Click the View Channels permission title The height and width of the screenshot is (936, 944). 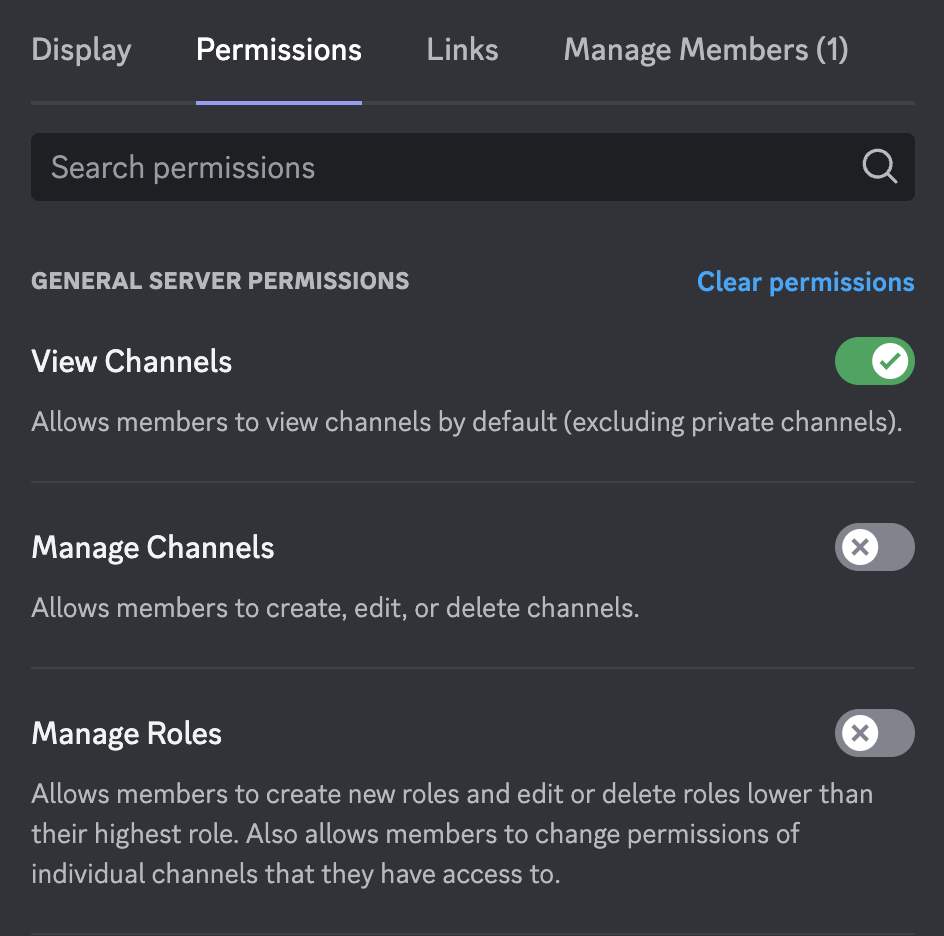131,362
